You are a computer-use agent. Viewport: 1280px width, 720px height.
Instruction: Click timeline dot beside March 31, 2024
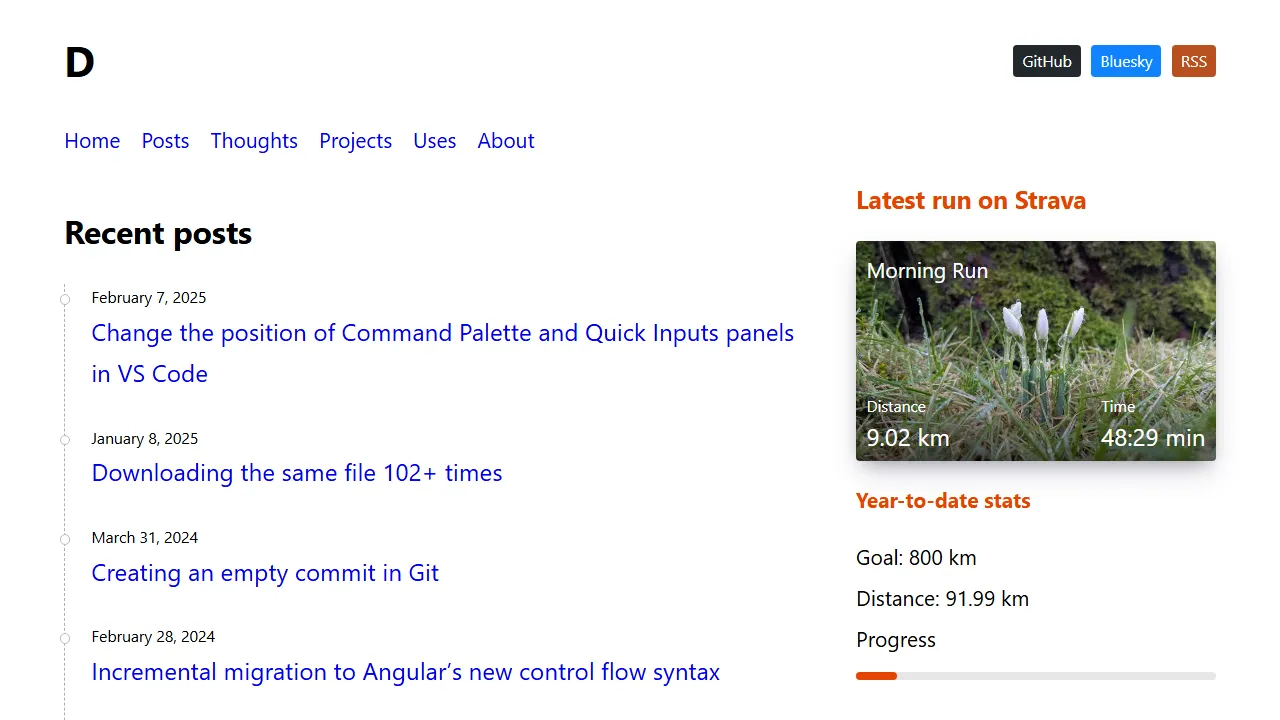(x=65, y=539)
